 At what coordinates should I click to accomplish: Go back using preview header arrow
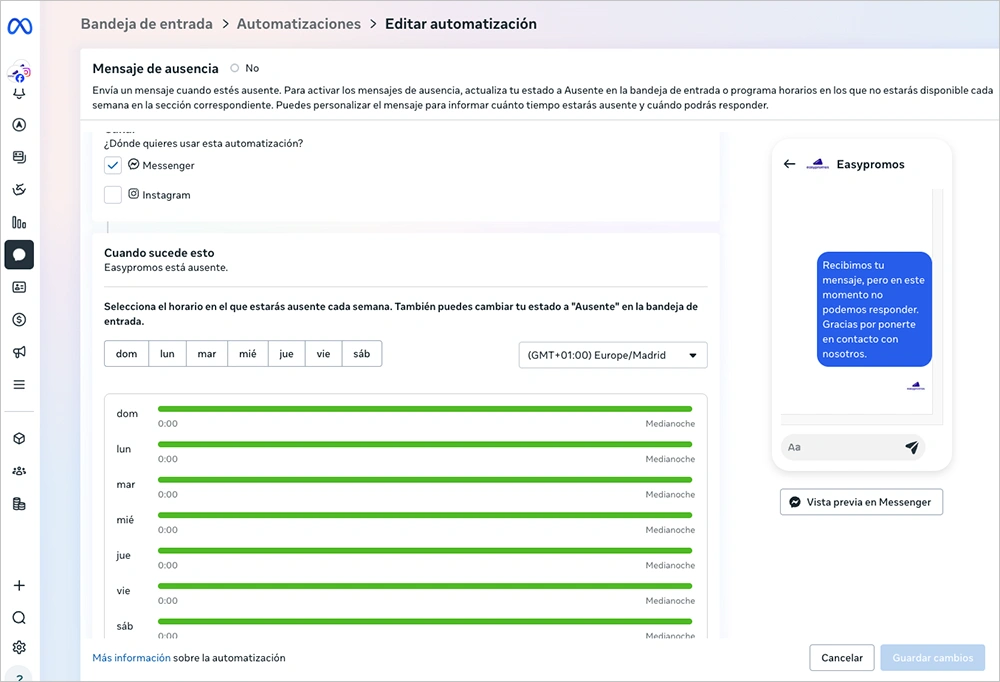click(x=789, y=164)
